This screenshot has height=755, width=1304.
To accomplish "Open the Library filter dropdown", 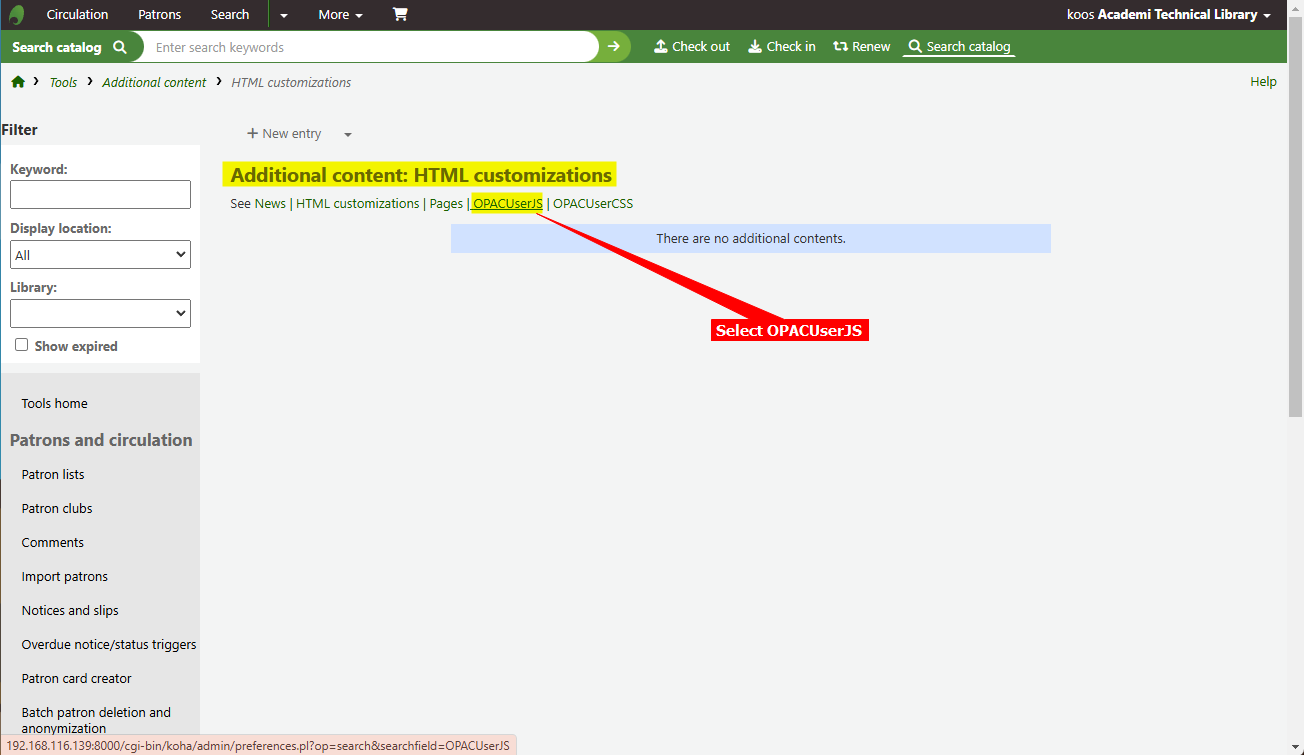I will 100,314.
